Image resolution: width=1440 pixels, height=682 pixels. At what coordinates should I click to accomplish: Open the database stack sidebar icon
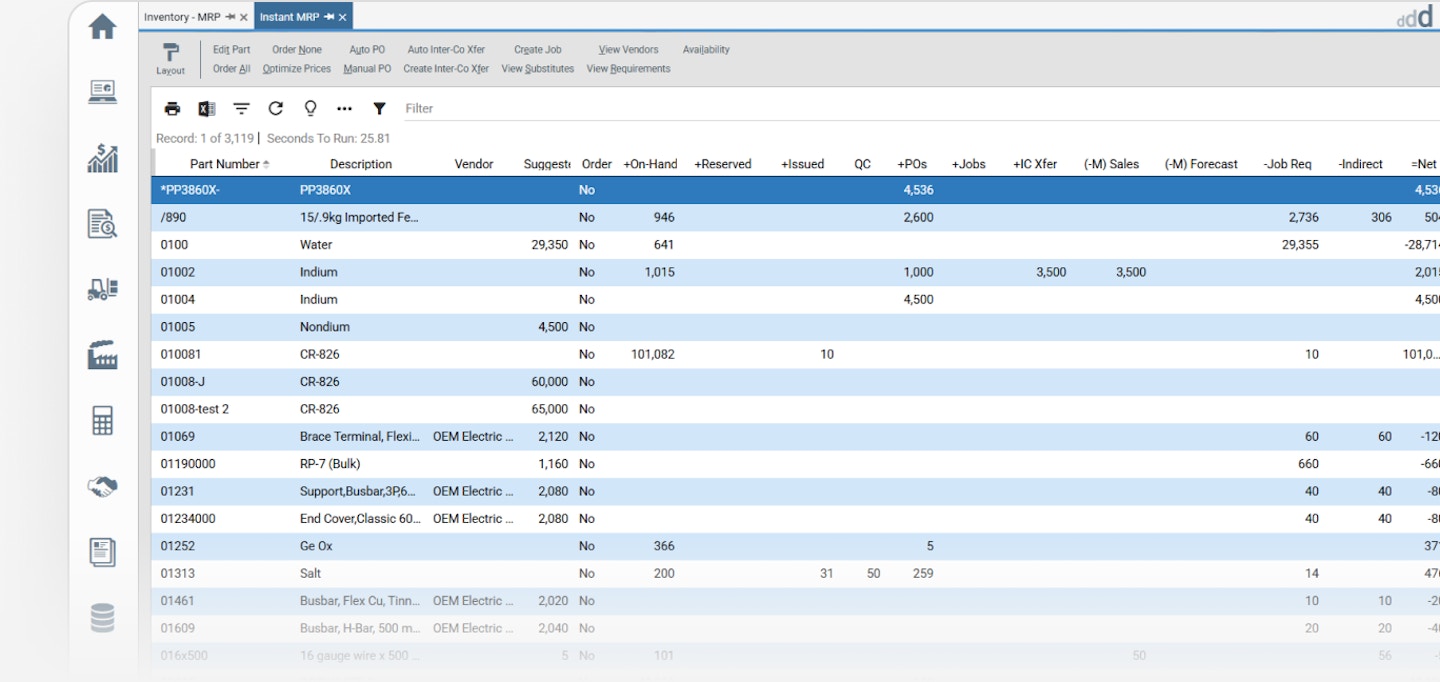click(103, 618)
